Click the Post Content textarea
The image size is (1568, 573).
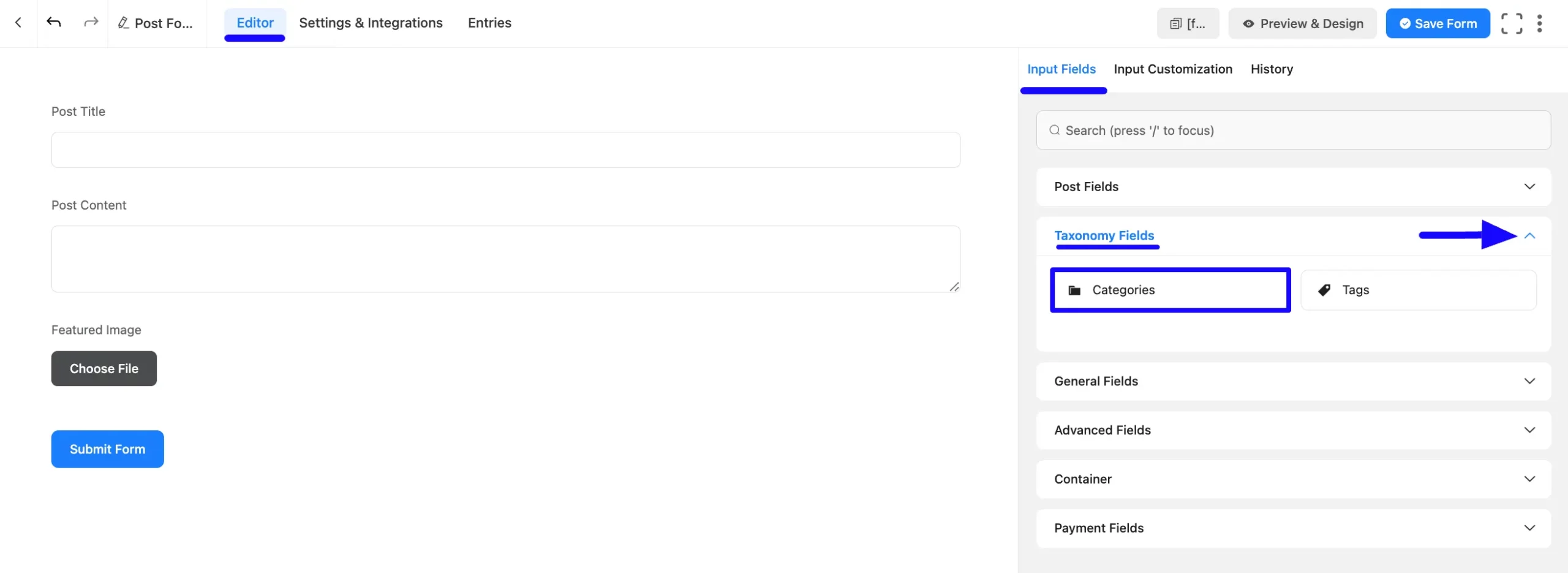point(505,259)
